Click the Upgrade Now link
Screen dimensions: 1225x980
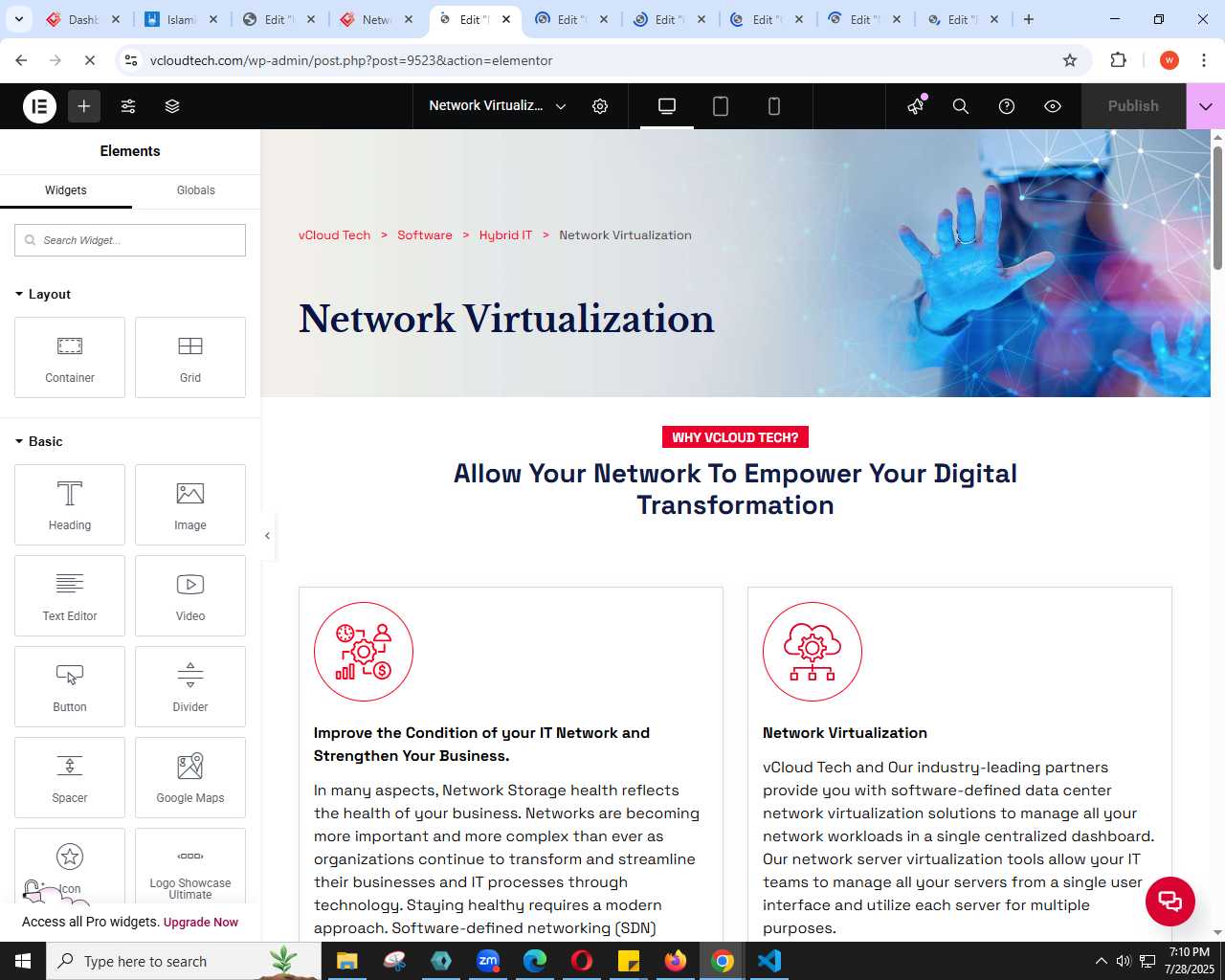(x=201, y=923)
